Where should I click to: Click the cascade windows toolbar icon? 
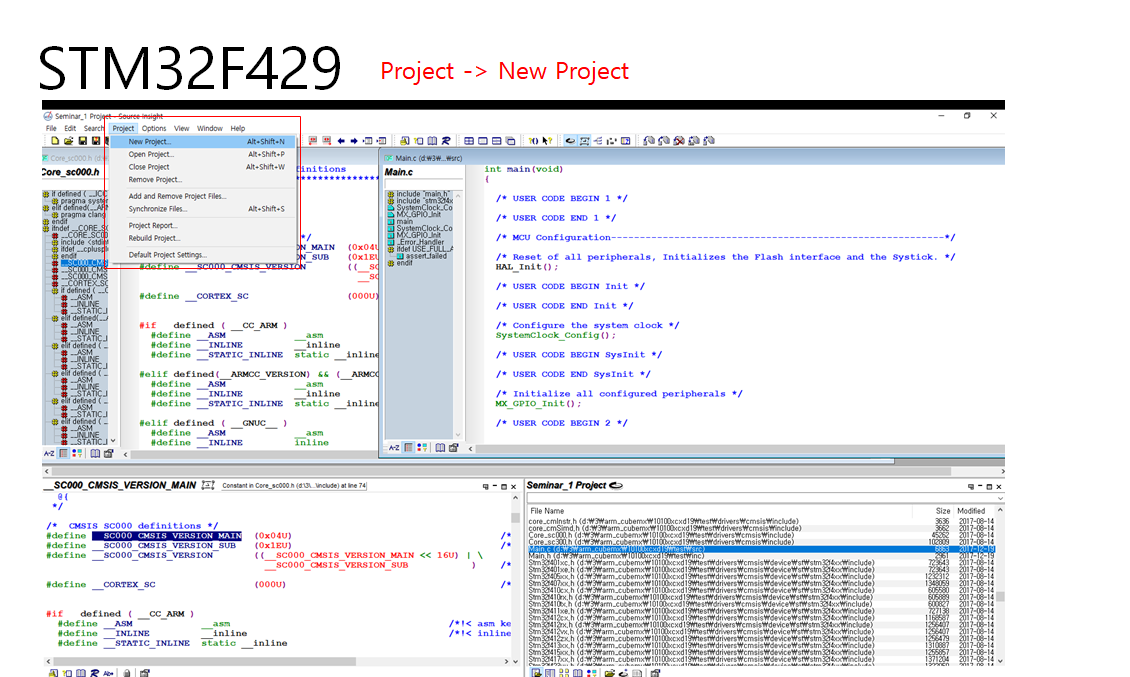tap(510, 141)
